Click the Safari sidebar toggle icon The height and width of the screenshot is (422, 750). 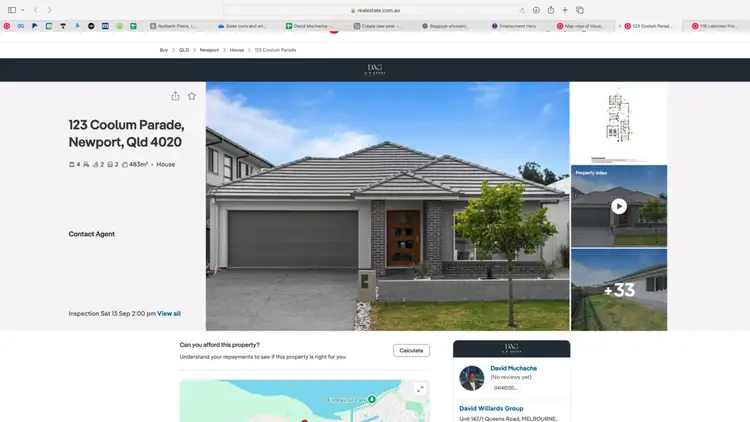[12, 10]
